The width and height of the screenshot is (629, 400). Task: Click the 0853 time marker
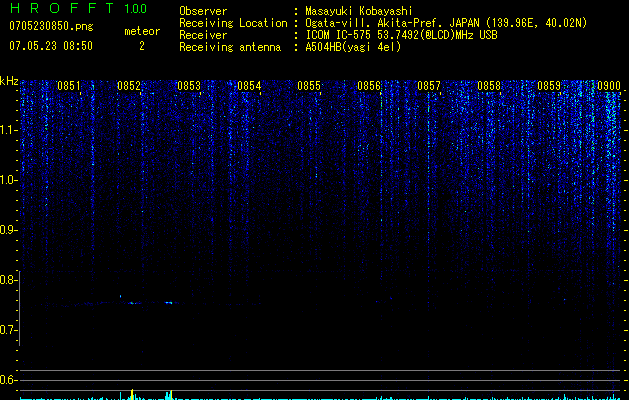189,86
